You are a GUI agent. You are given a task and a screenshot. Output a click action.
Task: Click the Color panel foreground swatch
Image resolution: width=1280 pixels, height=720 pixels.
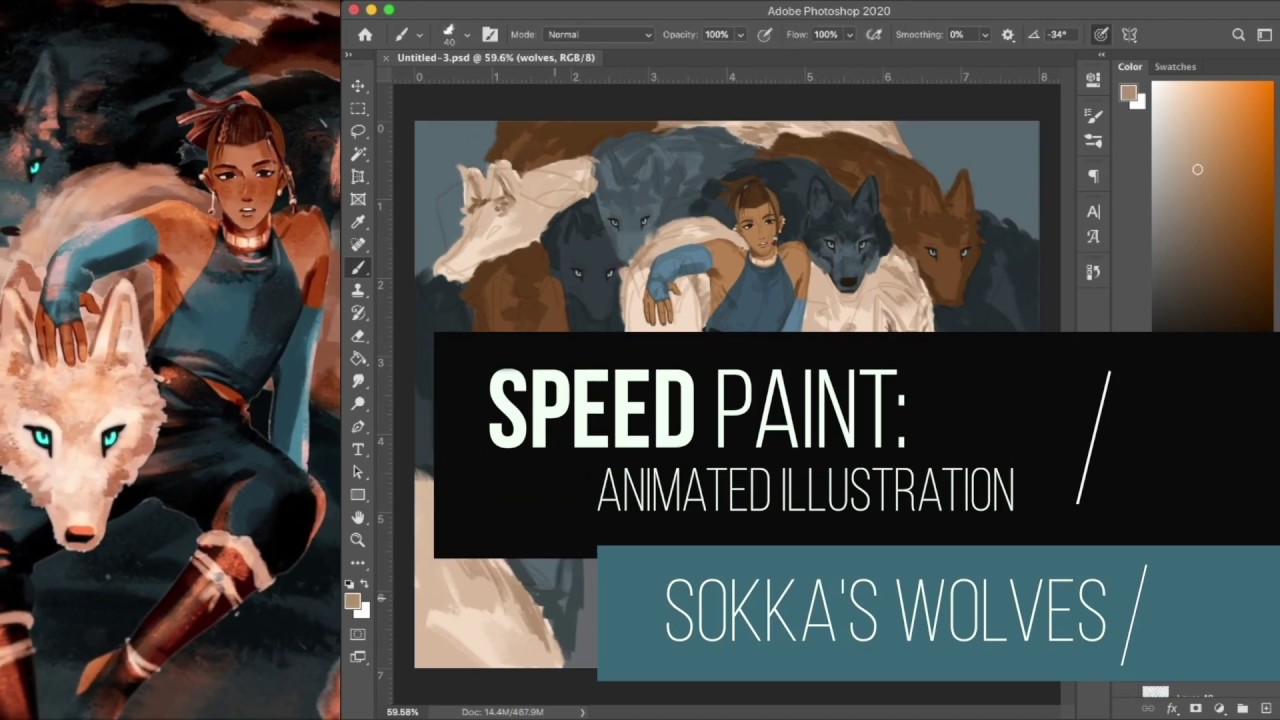[1128, 93]
